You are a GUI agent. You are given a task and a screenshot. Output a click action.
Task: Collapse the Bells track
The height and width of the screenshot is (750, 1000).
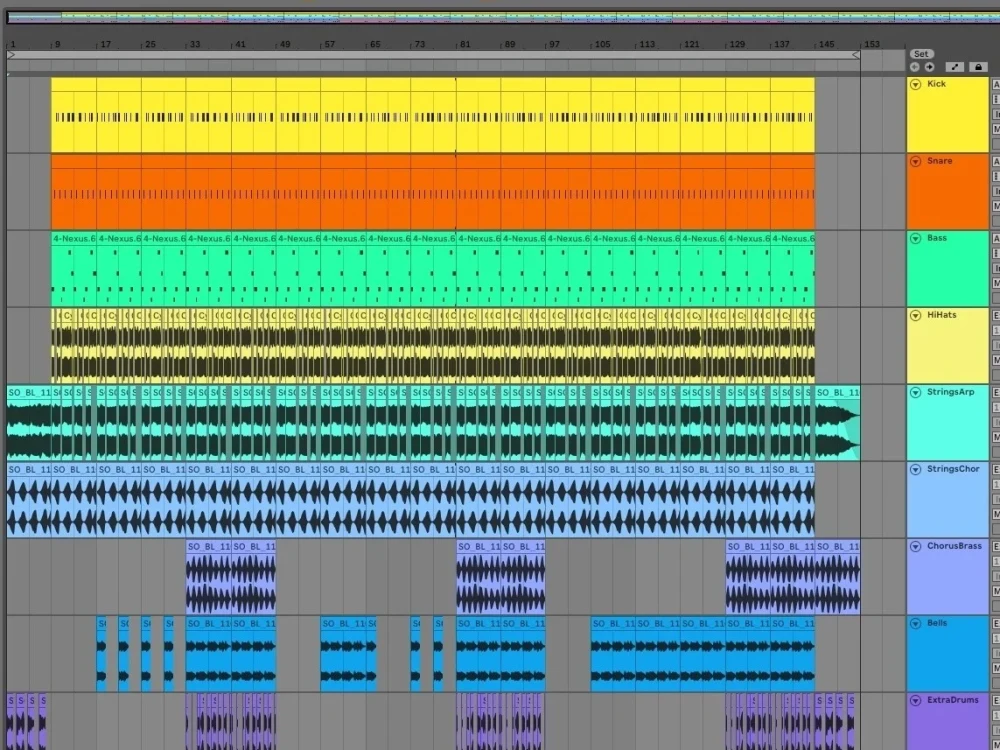pos(915,623)
